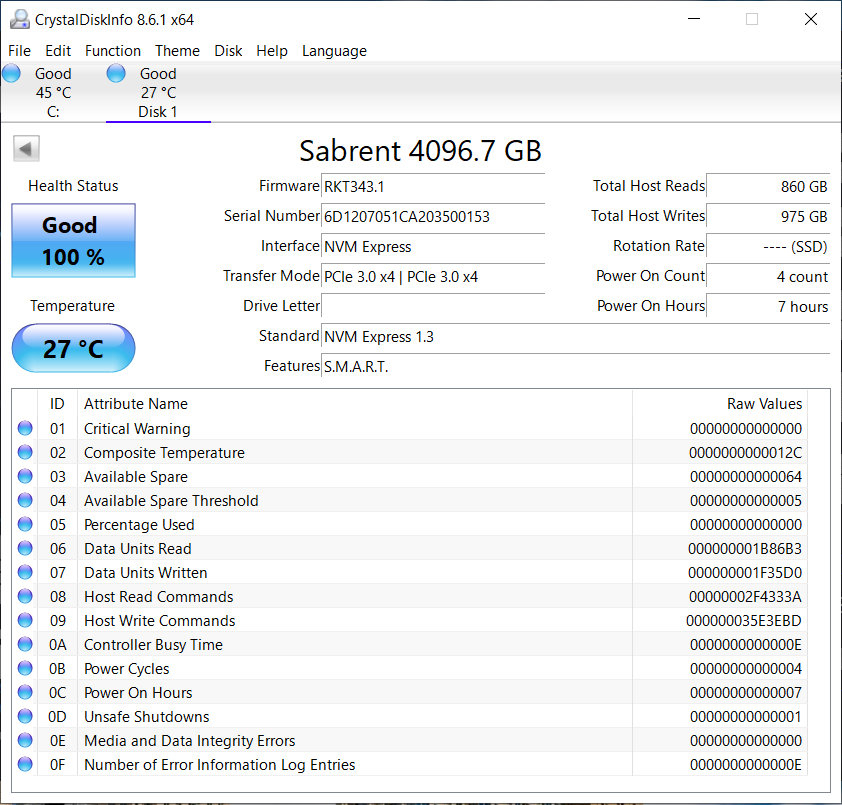
Task: Click the 27 °C temperature button
Action: [x=73, y=349]
